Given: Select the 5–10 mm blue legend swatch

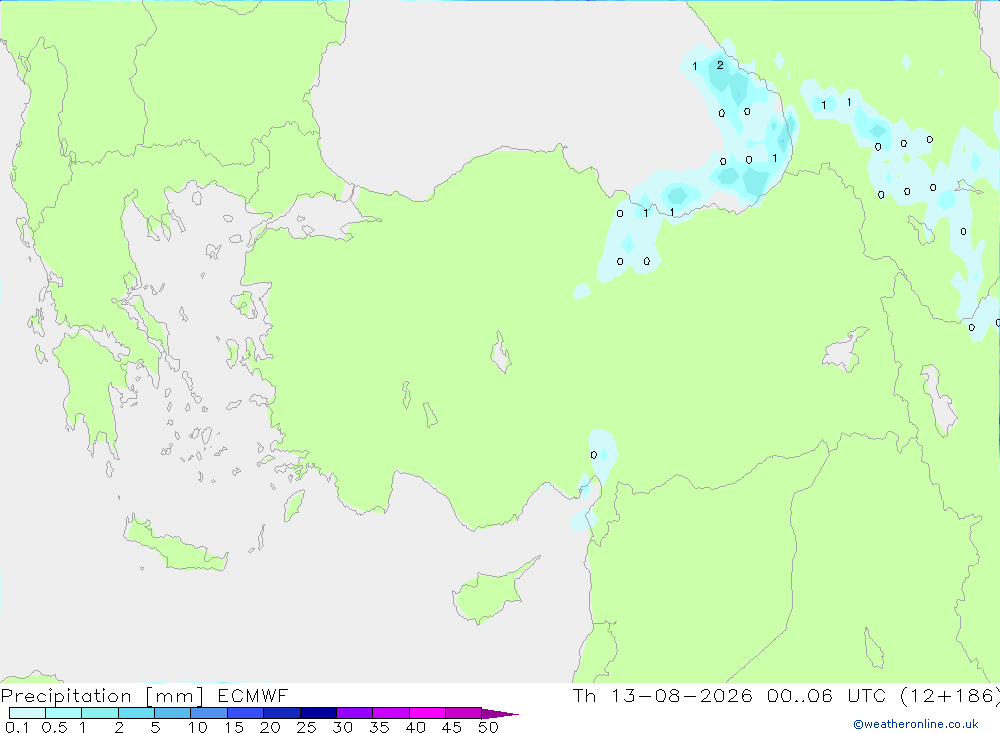Looking at the screenshot, I should pyautogui.click(x=173, y=713).
